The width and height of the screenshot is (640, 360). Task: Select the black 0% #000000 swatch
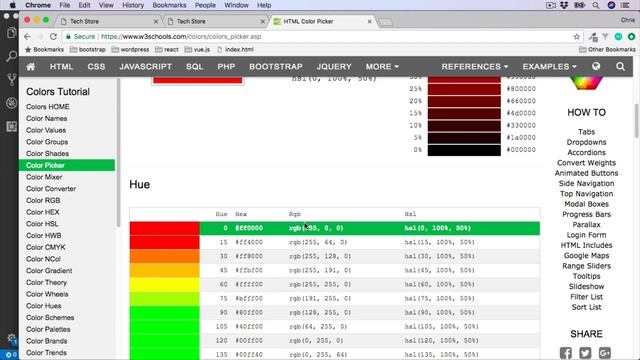(464, 150)
